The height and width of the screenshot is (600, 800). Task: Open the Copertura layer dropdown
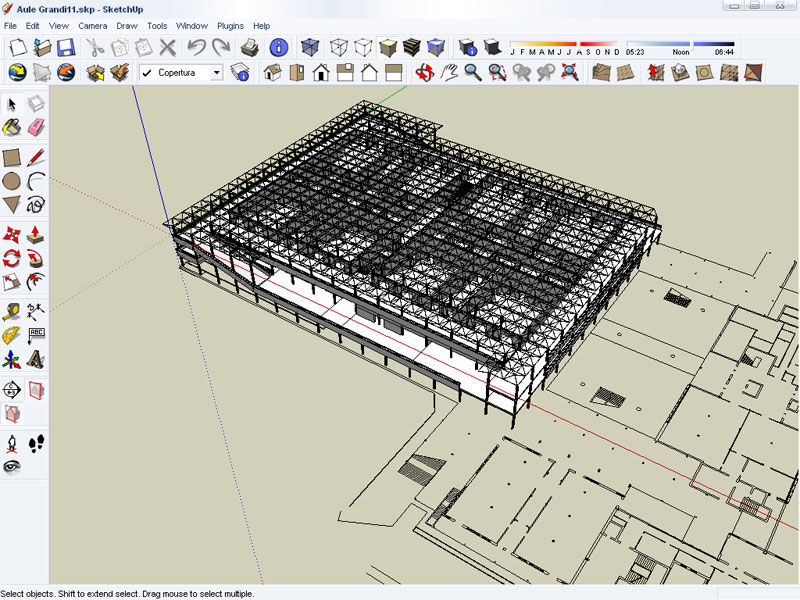click(217, 73)
